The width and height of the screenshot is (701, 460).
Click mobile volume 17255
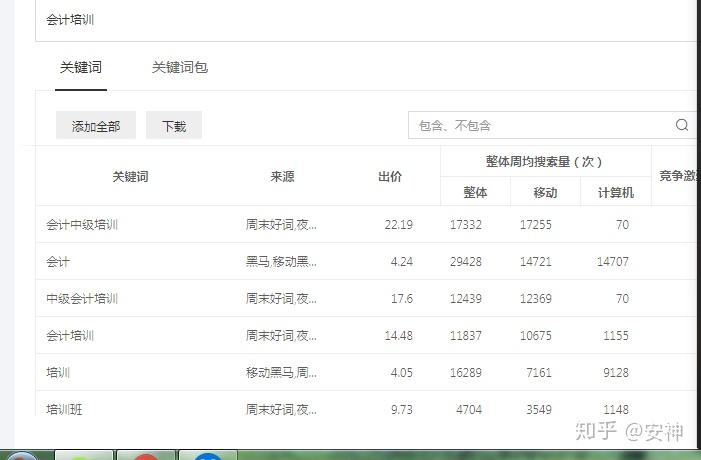[x=536, y=224]
